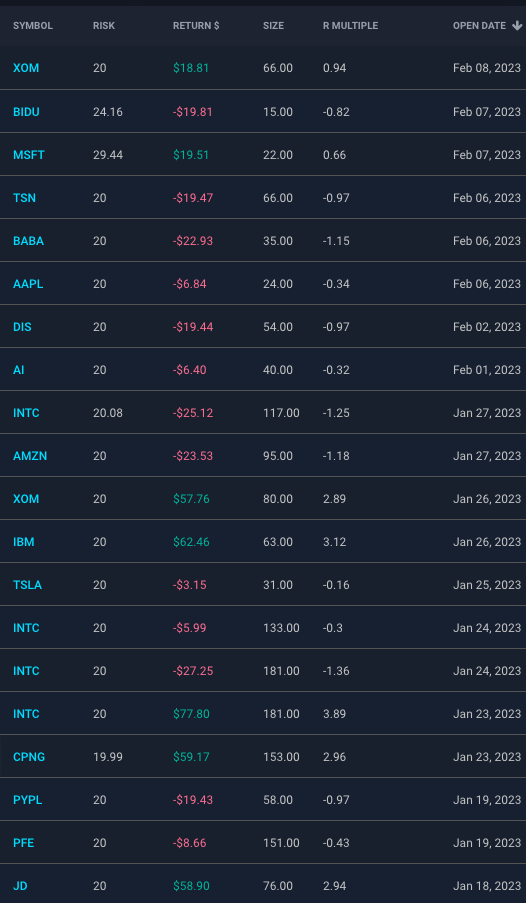Open the AAPL symbol link
The width and height of the screenshot is (526, 903).
(28, 284)
